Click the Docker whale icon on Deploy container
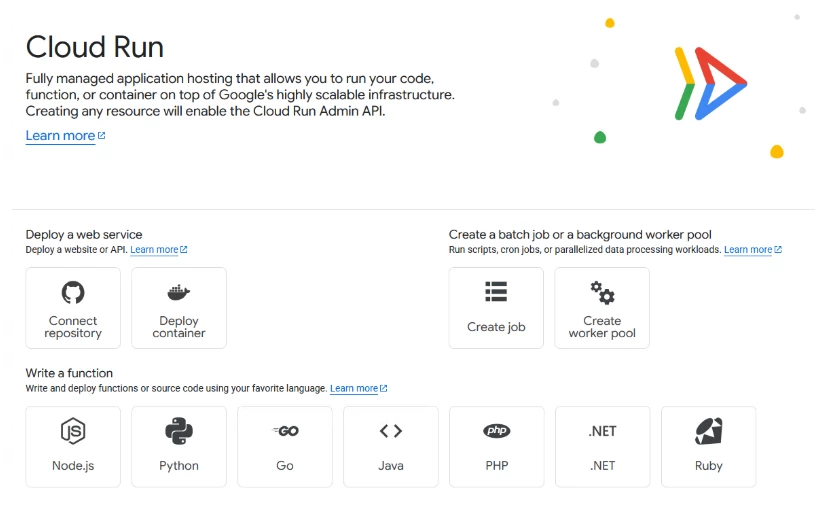 pyautogui.click(x=179, y=292)
